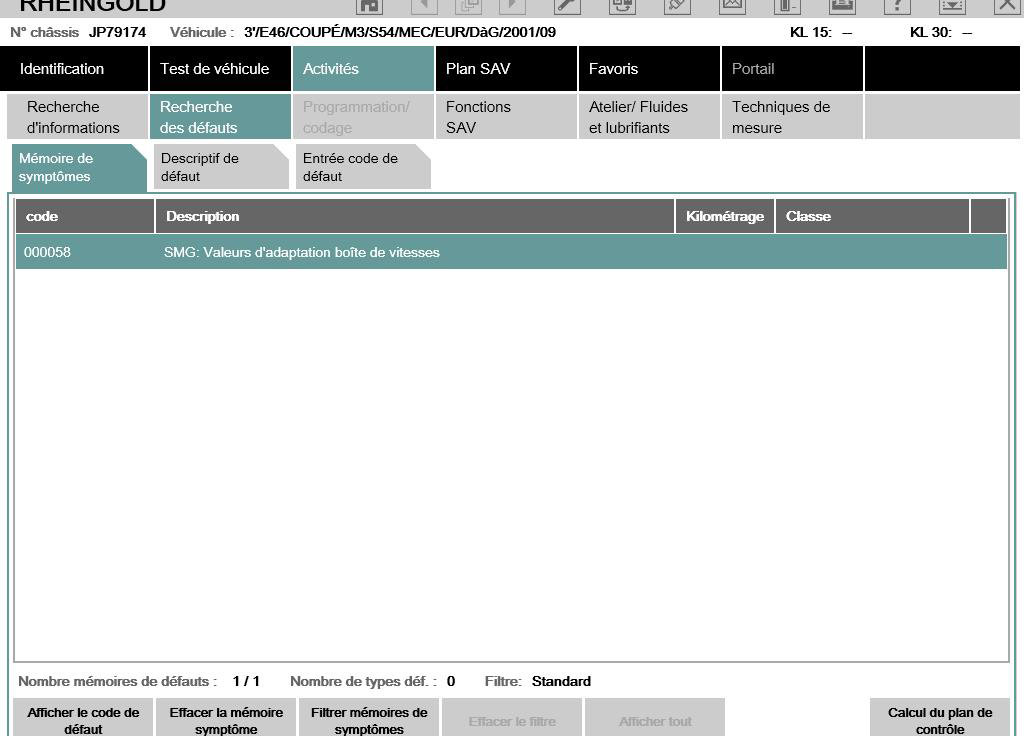This screenshot has width=1024, height=736.
Task: Click vehicle description 3'/E46/COUPÉ/M3/S54 text
Action: click(x=400, y=33)
